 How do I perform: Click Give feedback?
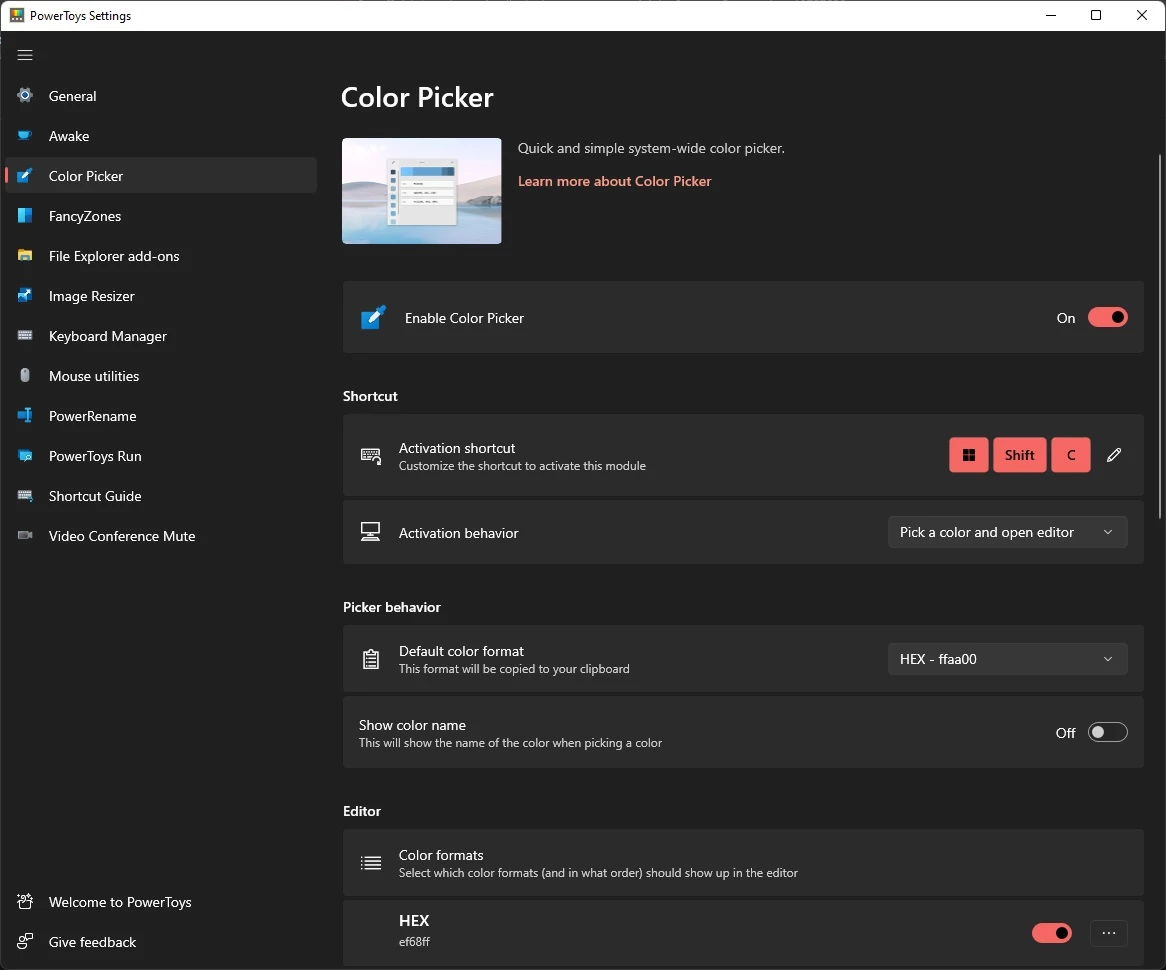[161, 942]
